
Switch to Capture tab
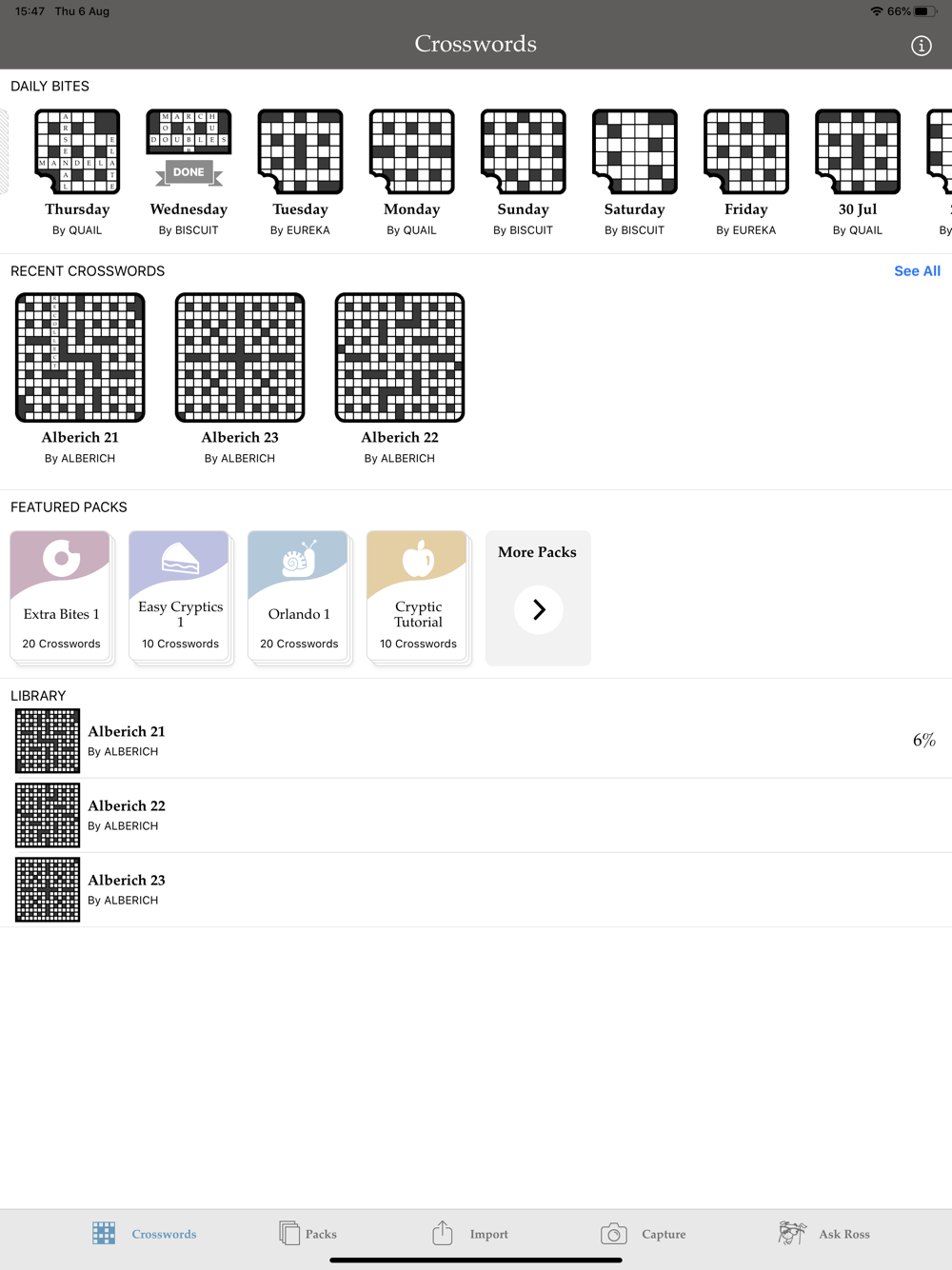643,1234
